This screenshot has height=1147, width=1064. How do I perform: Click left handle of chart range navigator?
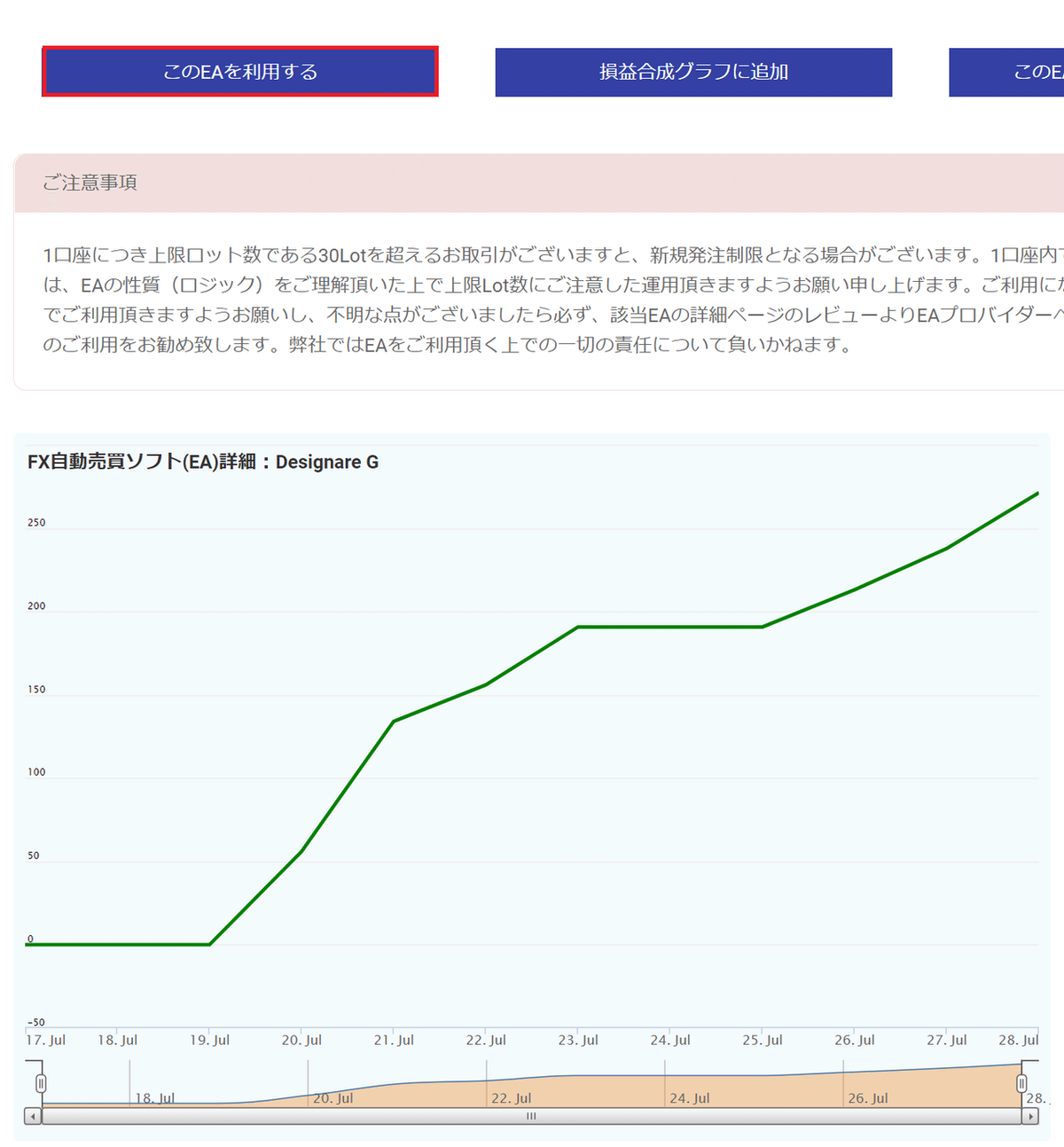pyautogui.click(x=41, y=1083)
